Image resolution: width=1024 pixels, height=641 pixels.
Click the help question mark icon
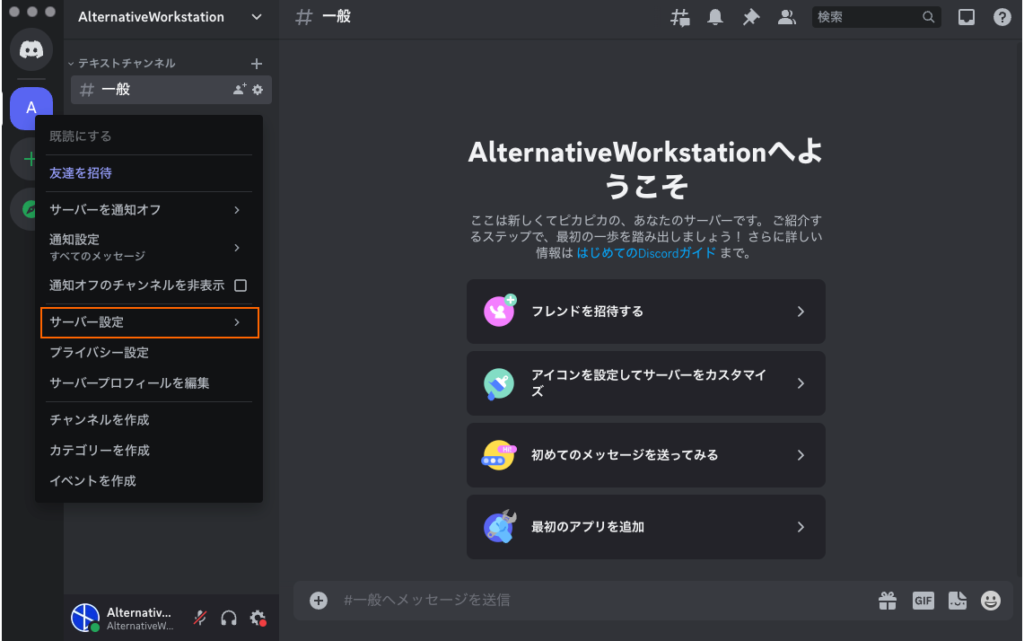[x=1001, y=17]
